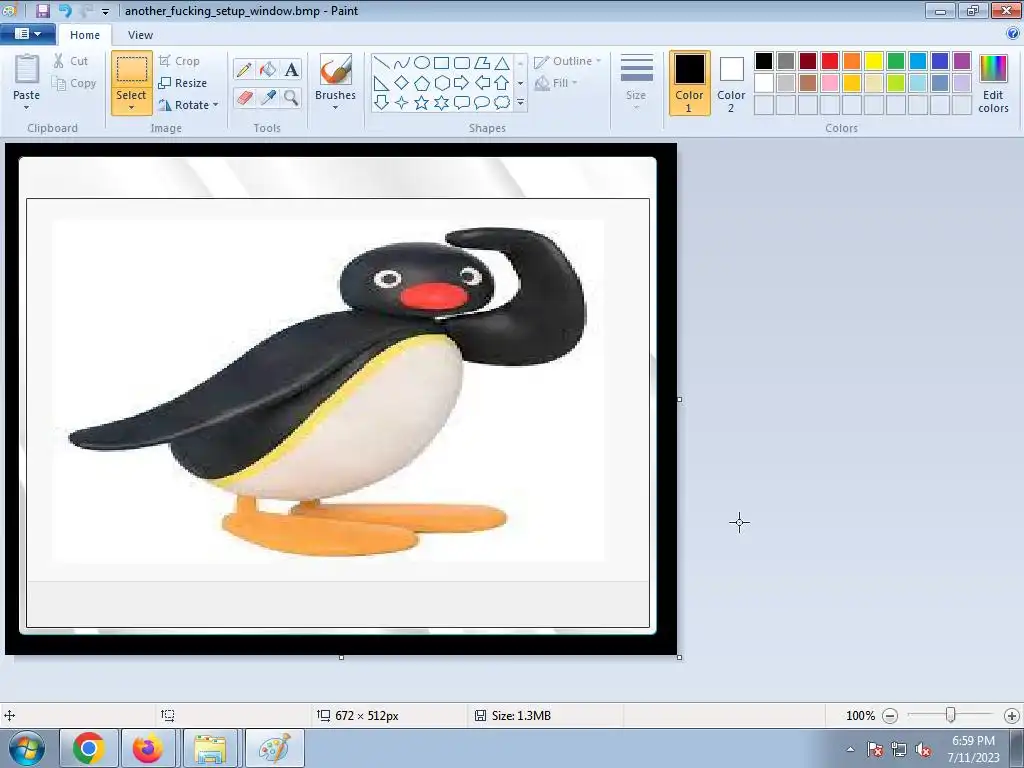Expand the Select dropdown arrow
This screenshot has width=1024, height=768.
(x=131, y=108)
